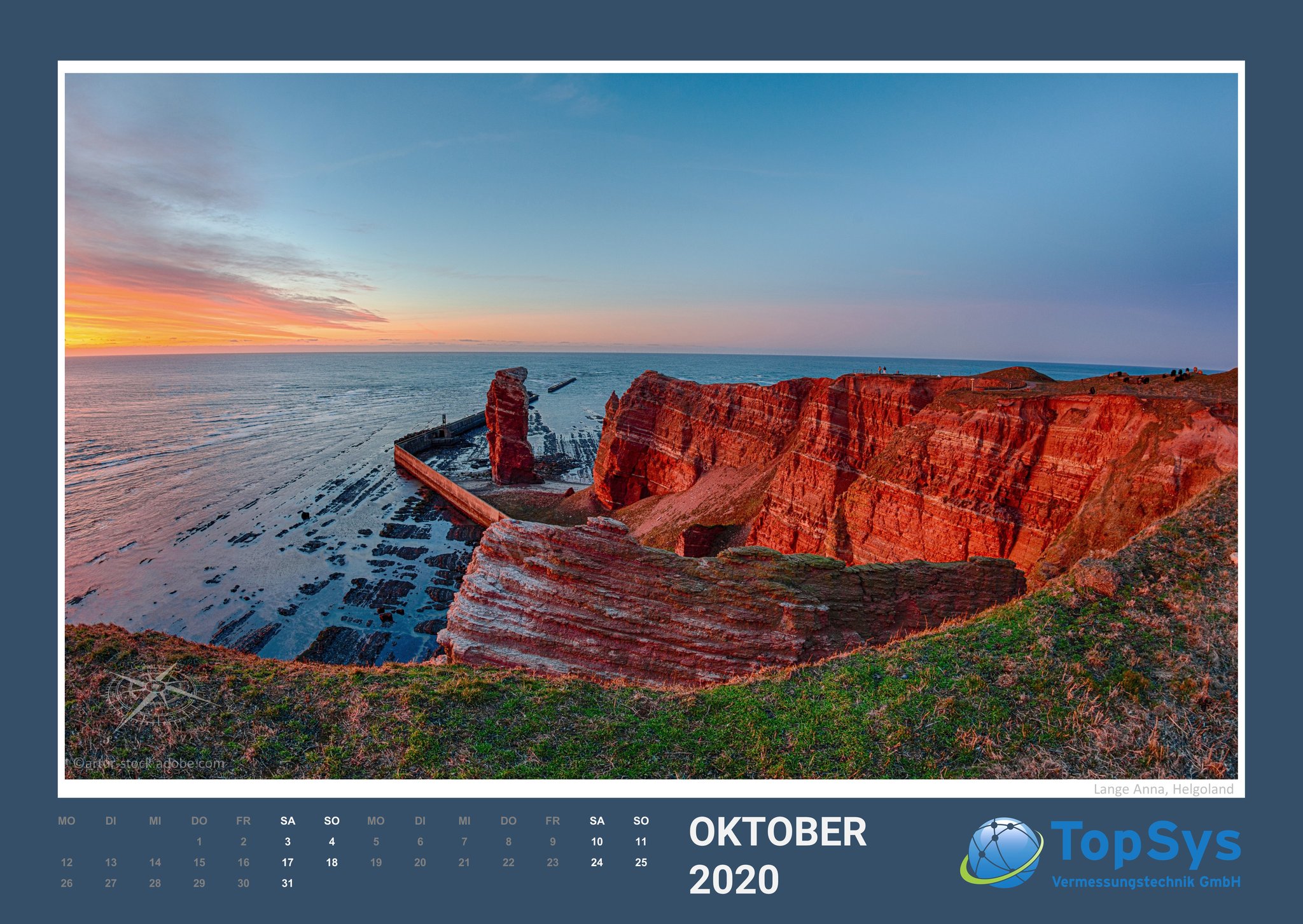Click the adobe stock copyright watermark
Viewport: 1303px width, 924px height.
148,763
